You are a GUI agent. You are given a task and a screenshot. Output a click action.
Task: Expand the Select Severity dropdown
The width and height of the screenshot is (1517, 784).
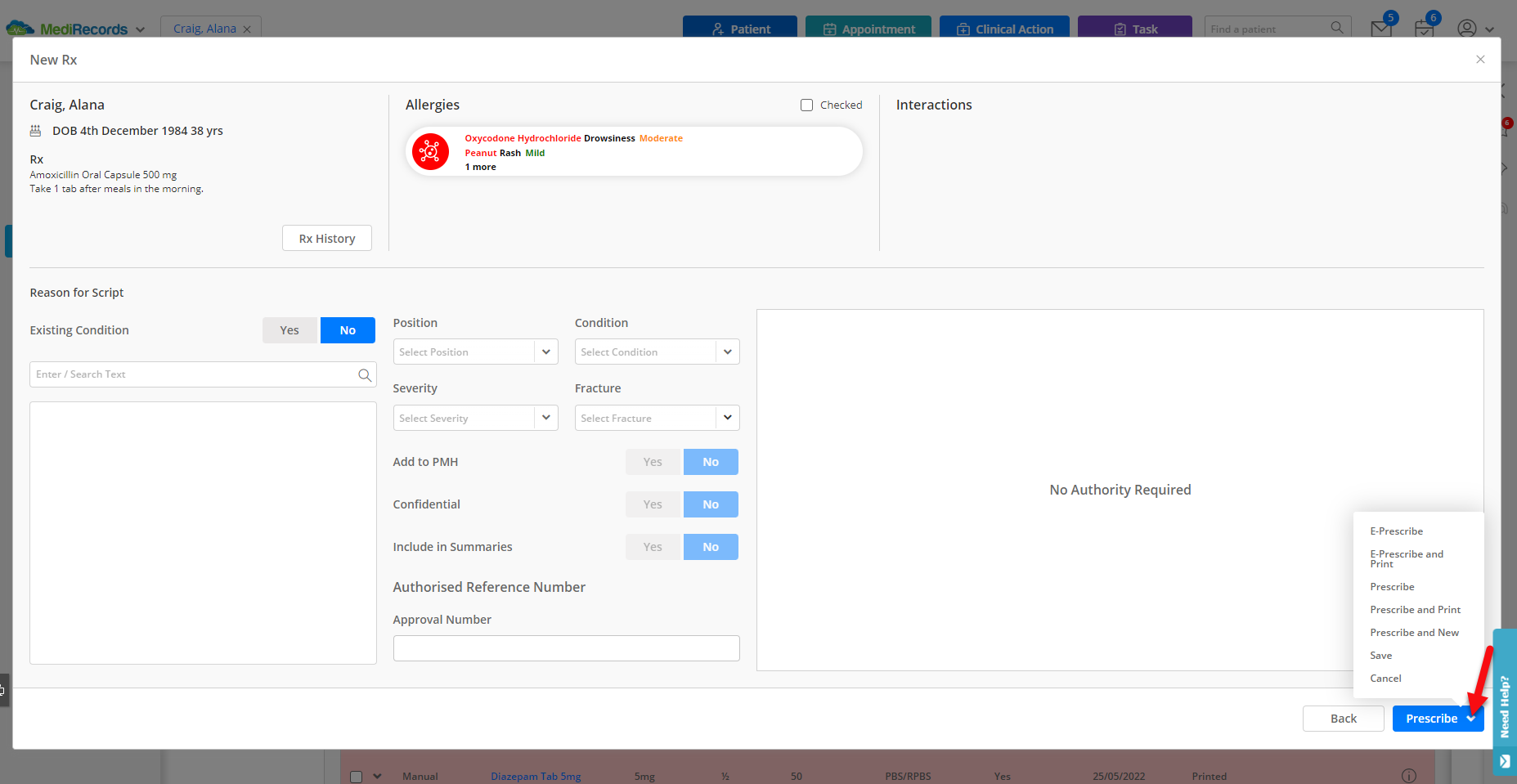coord(475,419)
